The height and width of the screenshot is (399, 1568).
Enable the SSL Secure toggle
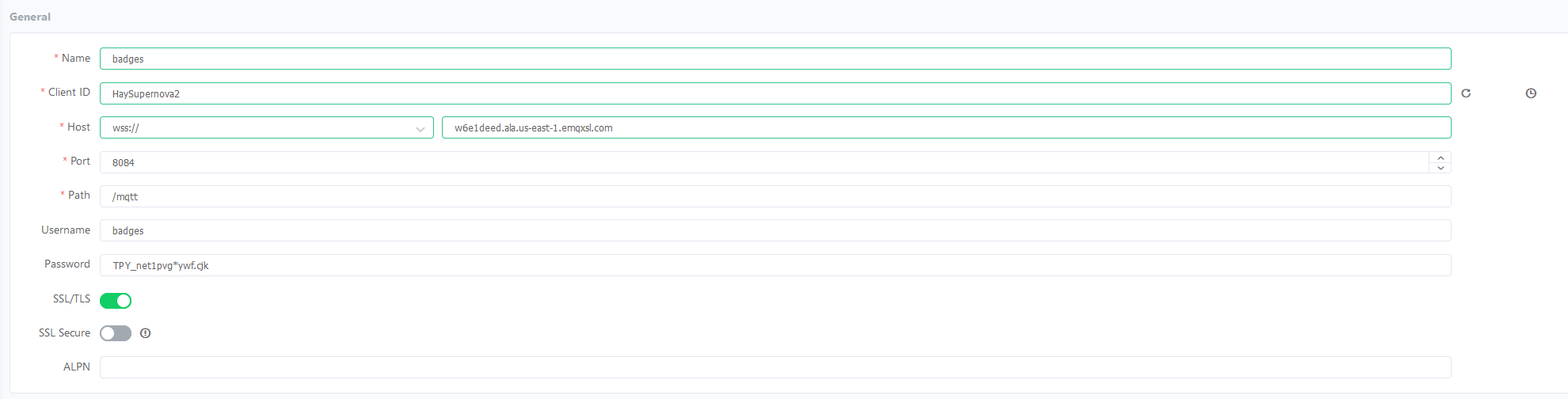[x=116, y=333]
